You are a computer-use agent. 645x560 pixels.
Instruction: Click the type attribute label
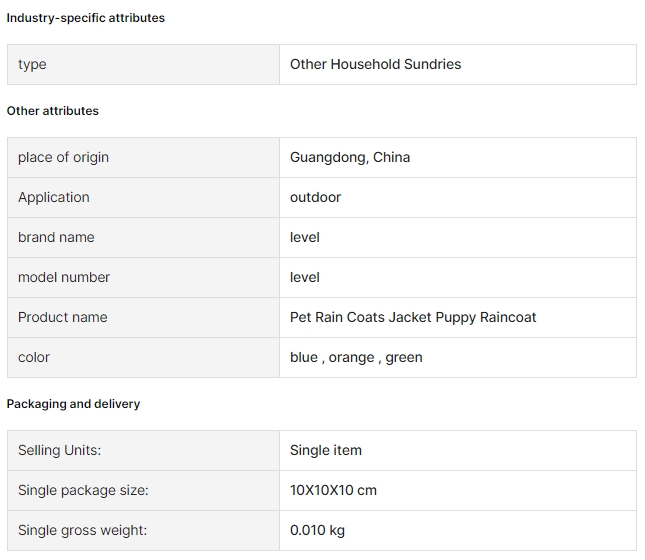pyautogui.click(x=32, y=65)
